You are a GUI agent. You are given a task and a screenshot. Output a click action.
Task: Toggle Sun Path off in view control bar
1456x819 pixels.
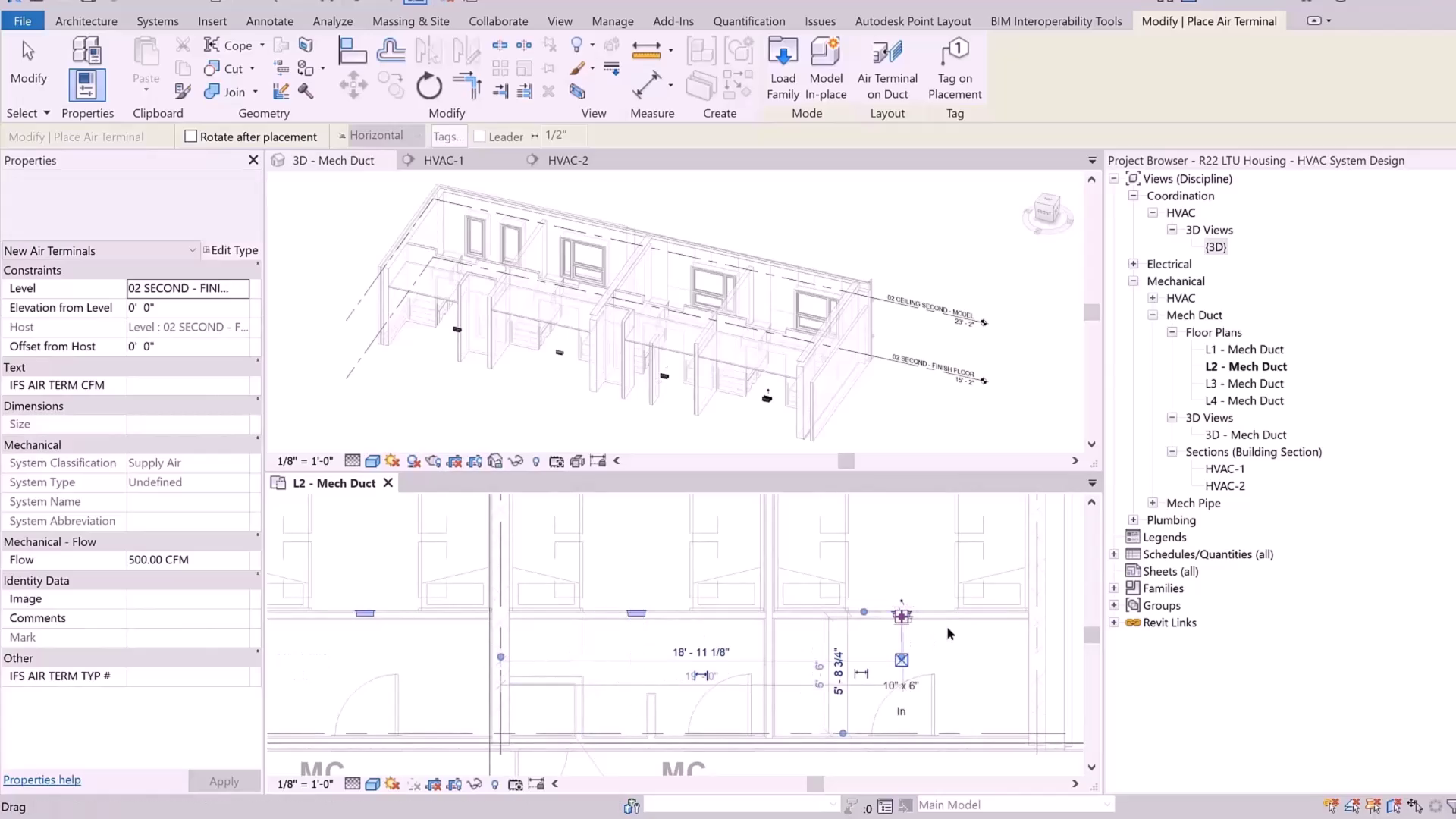coord(392,460)
